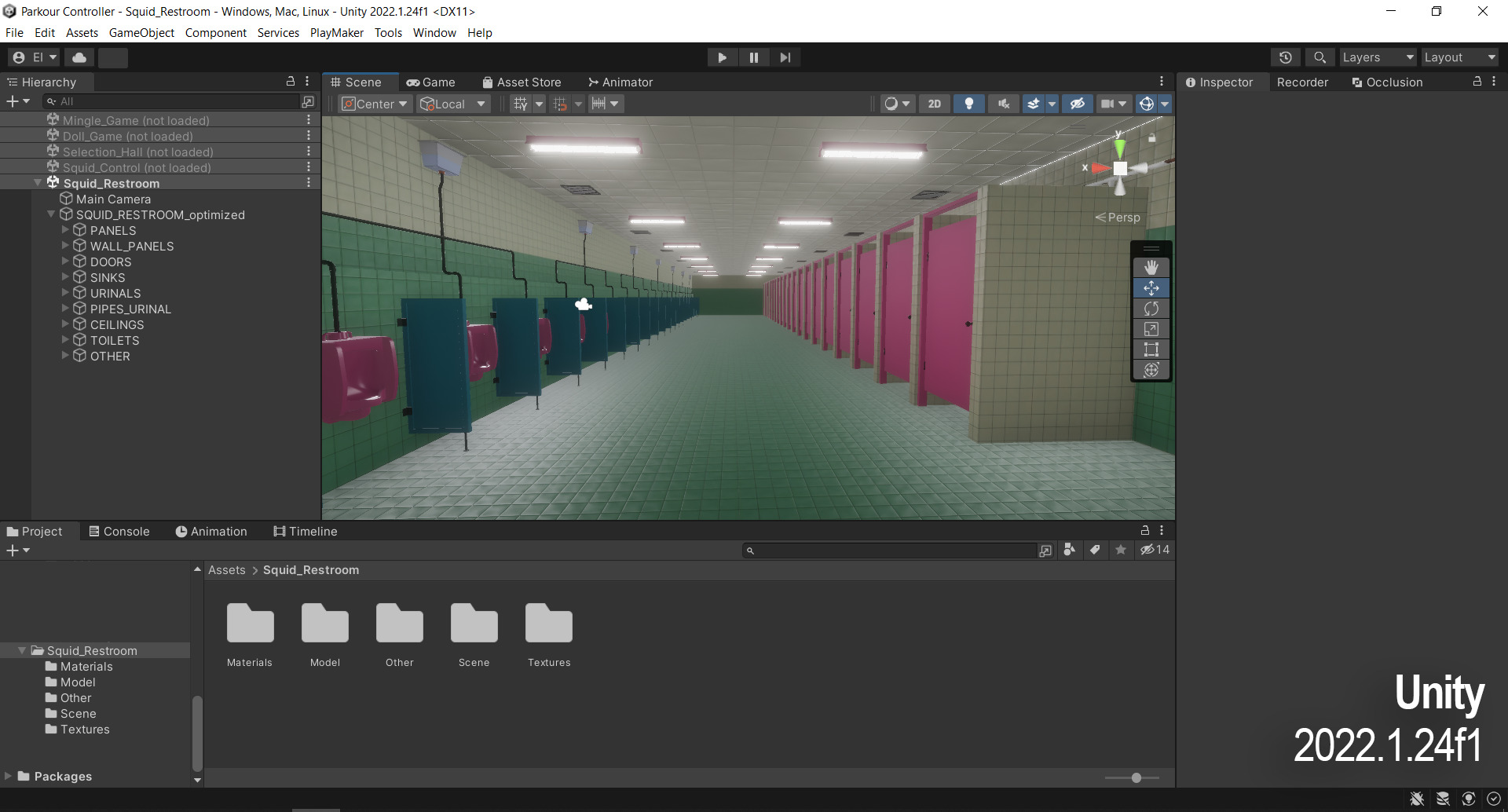Click Search by Type icon in Project

(x=1069, y=550)
